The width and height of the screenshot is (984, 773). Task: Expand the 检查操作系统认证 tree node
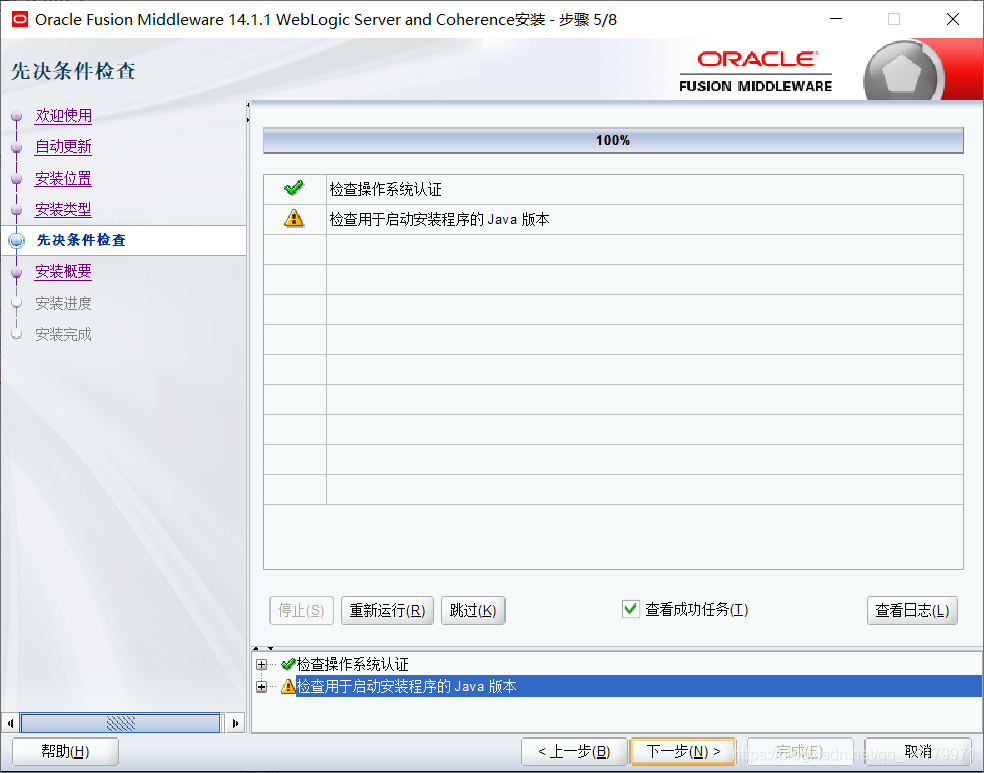click(x=262, y=664)
